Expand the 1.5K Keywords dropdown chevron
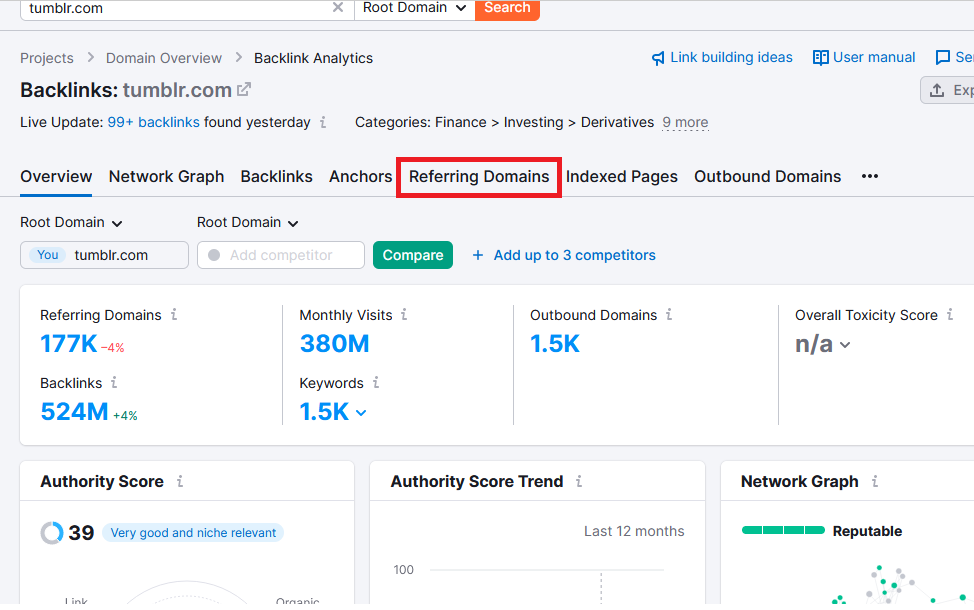 [x=361, y=412]
